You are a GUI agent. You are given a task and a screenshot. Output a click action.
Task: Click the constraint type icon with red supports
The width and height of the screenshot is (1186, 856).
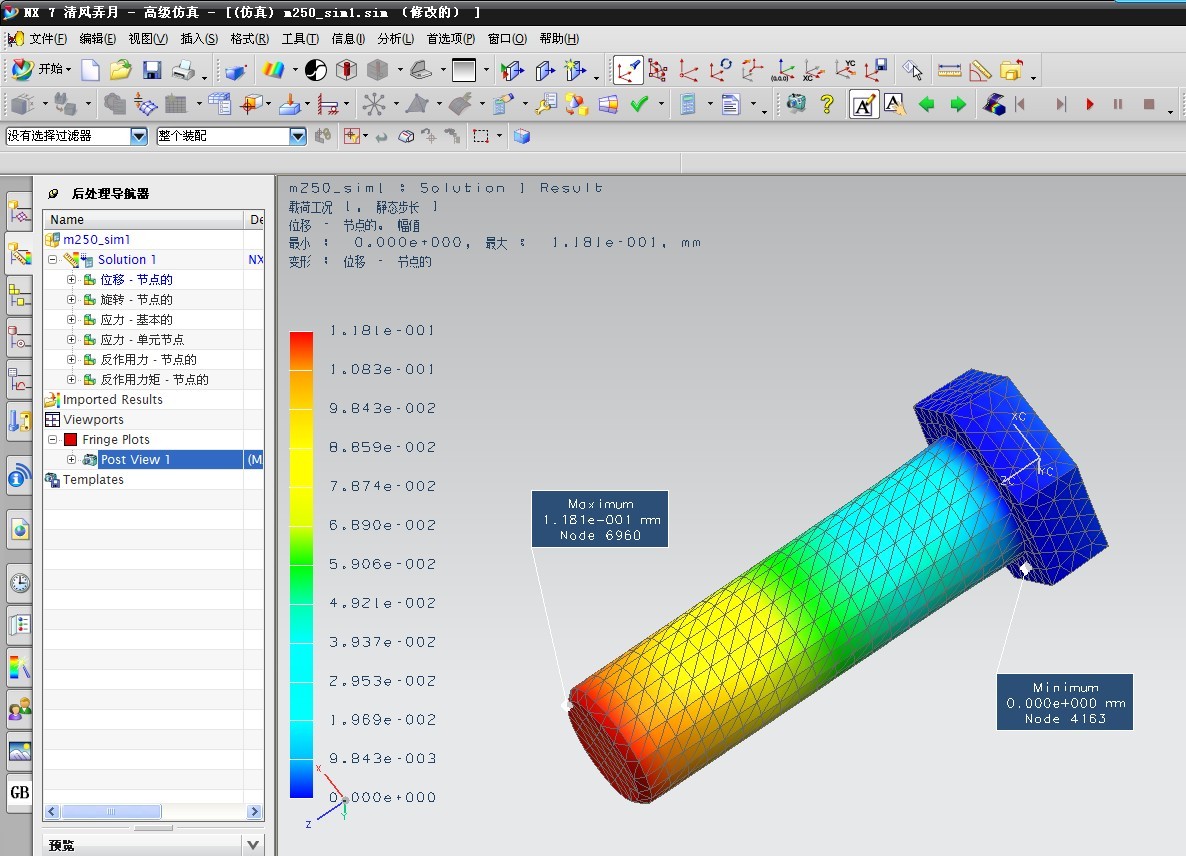(x=328, y=104)
